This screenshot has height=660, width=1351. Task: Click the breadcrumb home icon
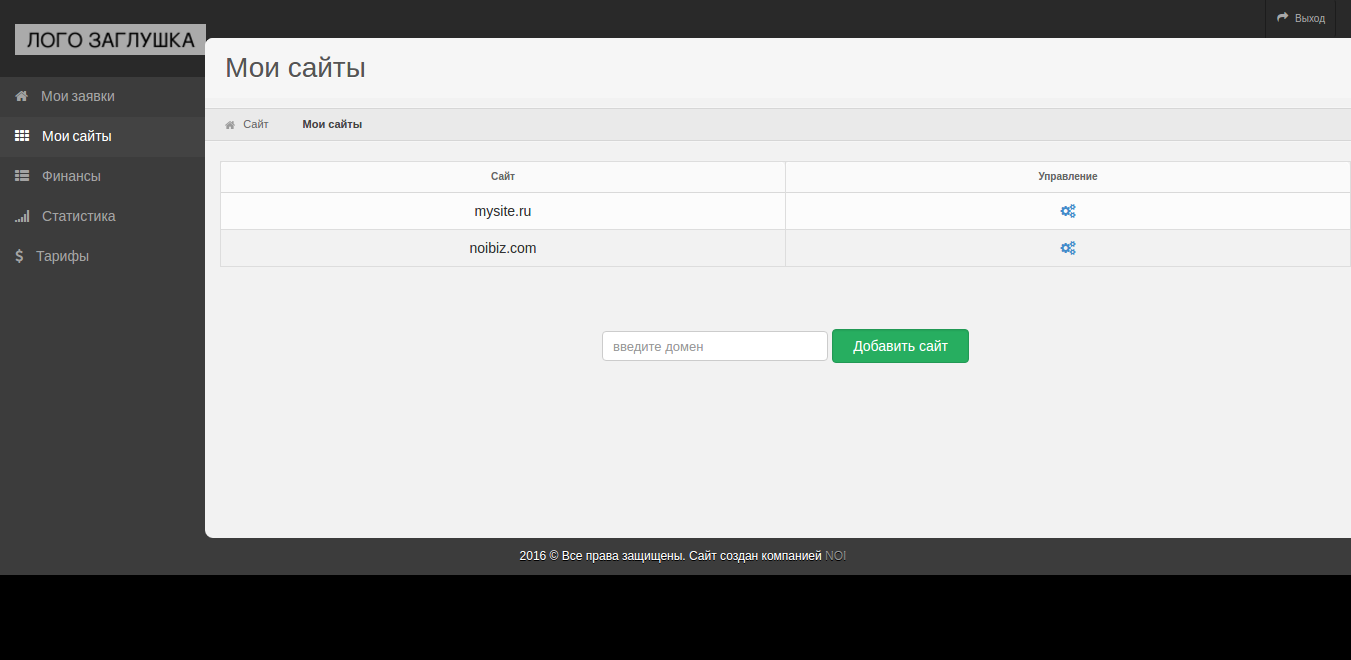click(230, 125)
